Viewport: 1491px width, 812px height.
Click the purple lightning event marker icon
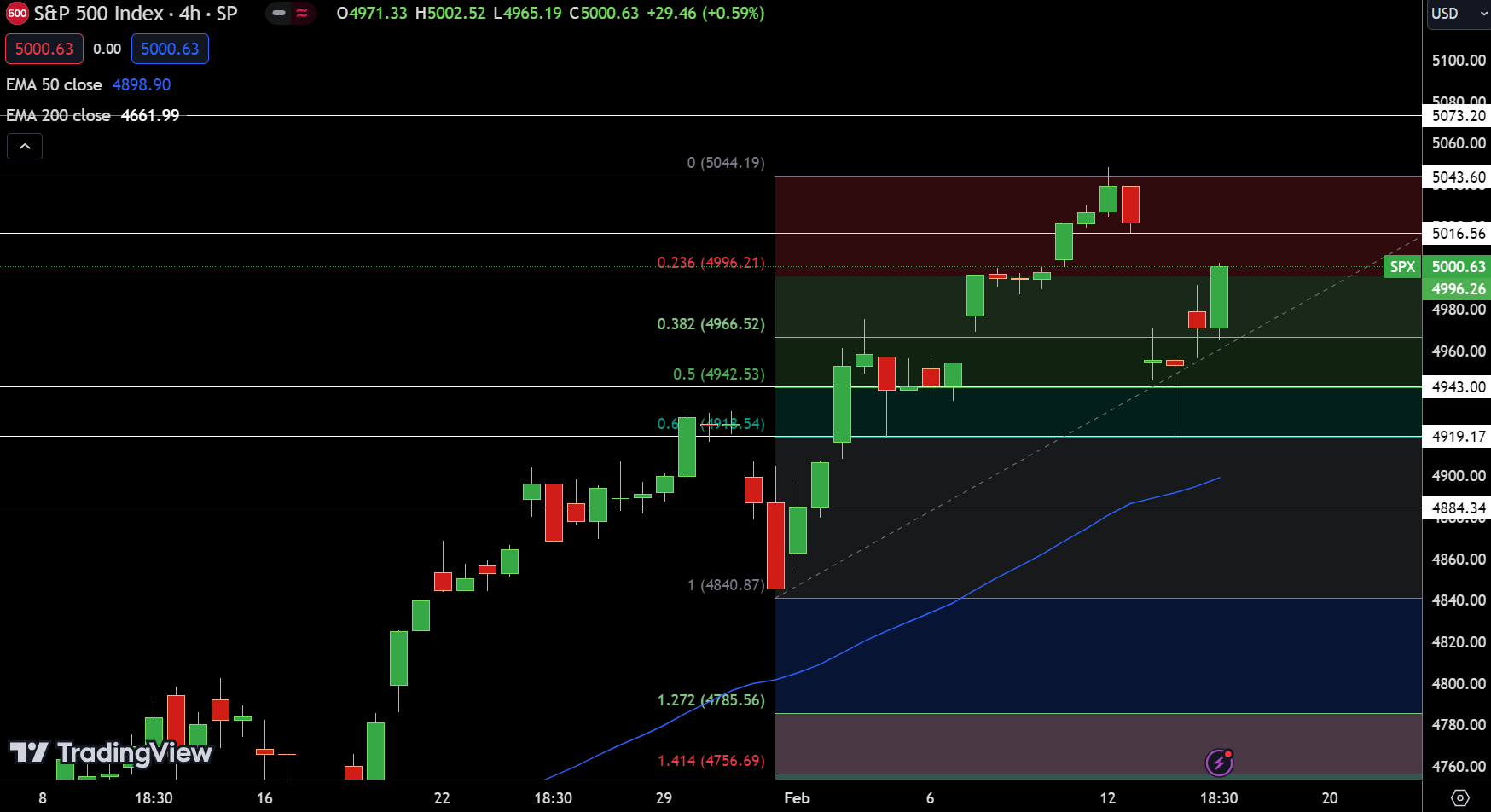[x=1220, y=762]
